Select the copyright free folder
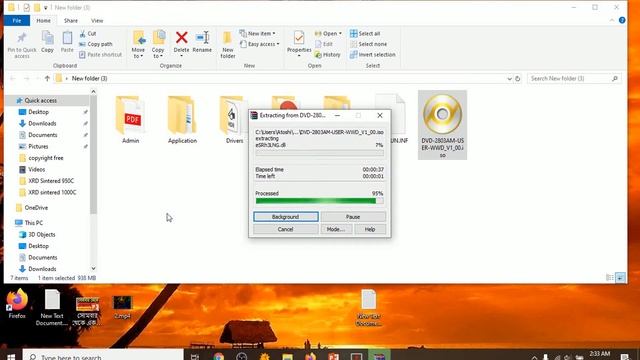This screenshot has height=360, width=640. tap(46, 158)
